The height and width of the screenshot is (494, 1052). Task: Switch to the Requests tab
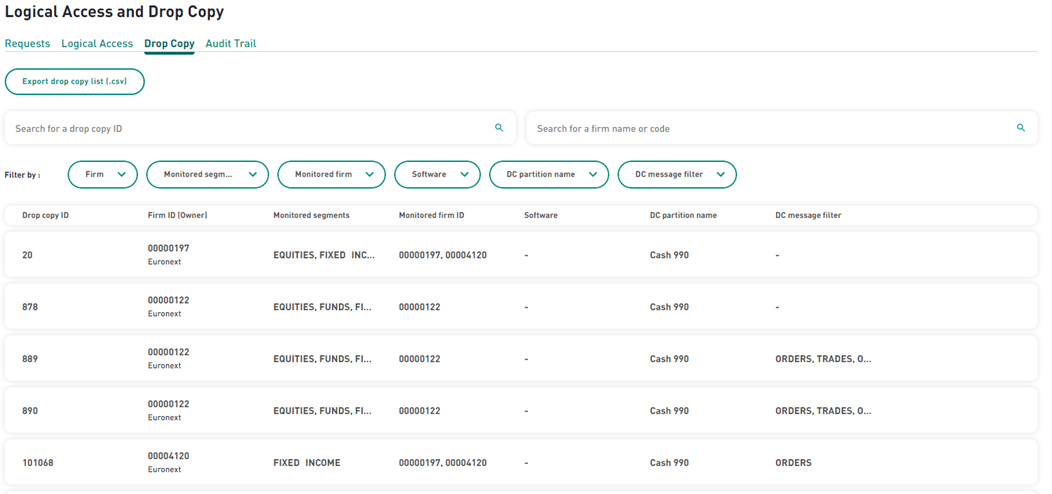tap(28, 44)
